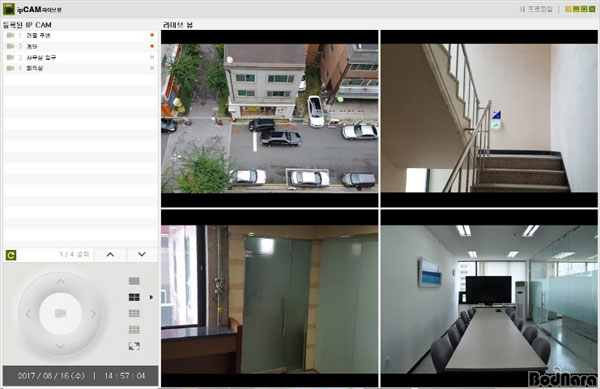The width and height of the screenshot is (600, 389).
Task: Switch to the nine-split grid layout
Action: 134,330
